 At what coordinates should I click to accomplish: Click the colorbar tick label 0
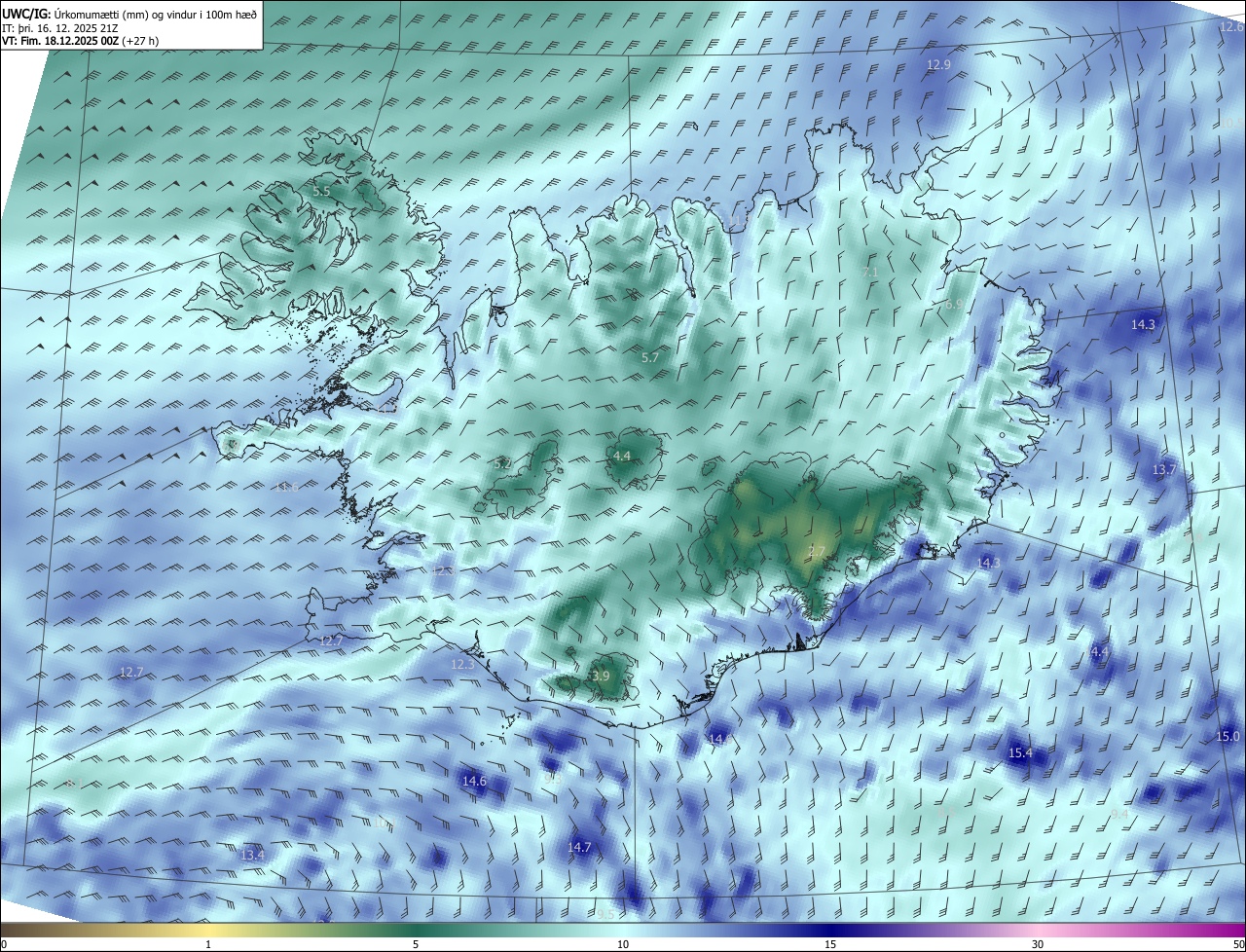pyautogui.click(x=4, y=944)
